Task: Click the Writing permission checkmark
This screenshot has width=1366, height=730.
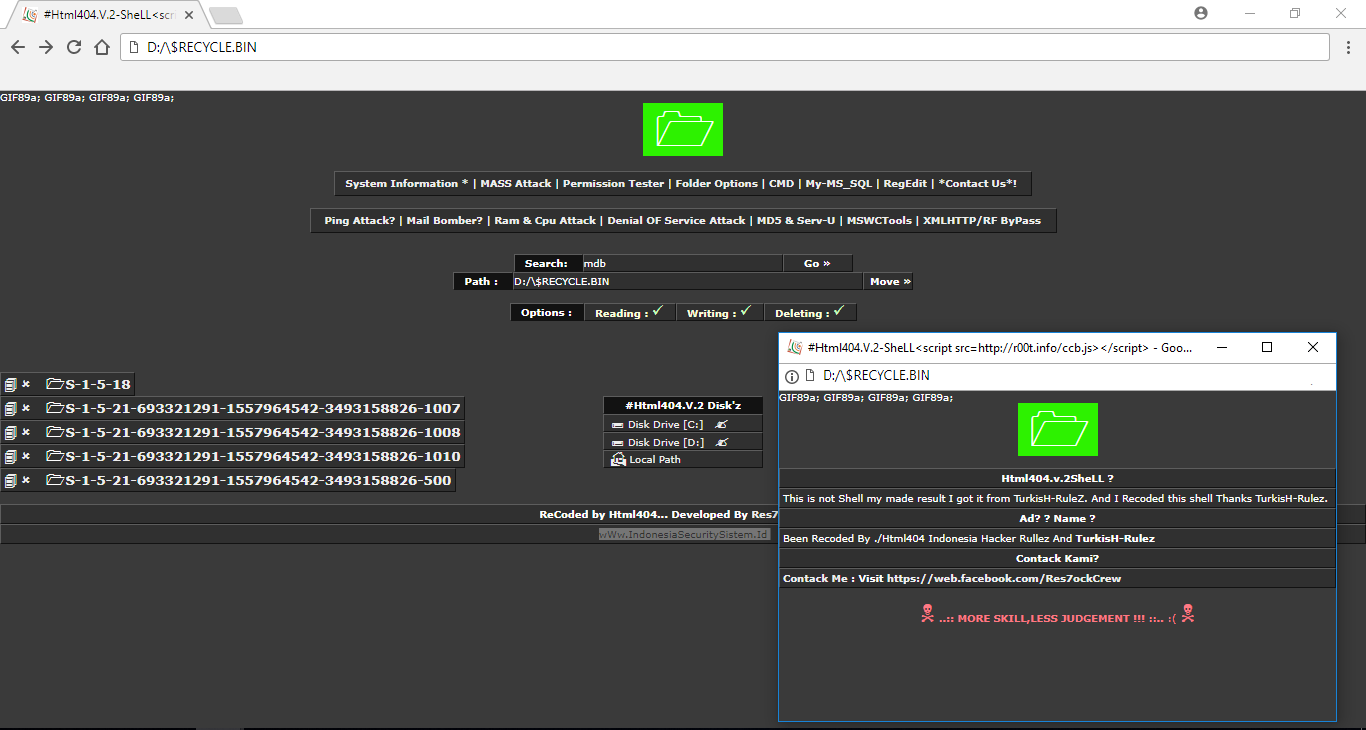Action: (746, 311)
